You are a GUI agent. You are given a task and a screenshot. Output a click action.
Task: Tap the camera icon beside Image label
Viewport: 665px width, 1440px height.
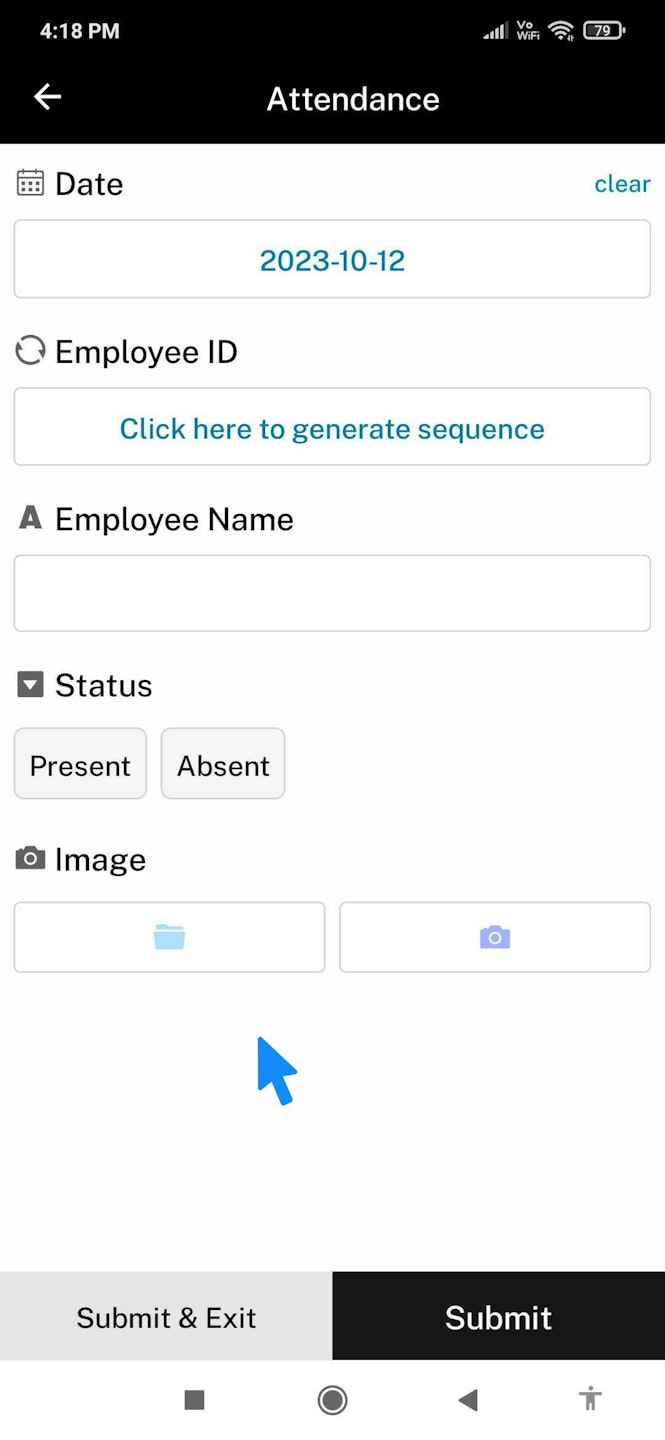pos(31,858)
